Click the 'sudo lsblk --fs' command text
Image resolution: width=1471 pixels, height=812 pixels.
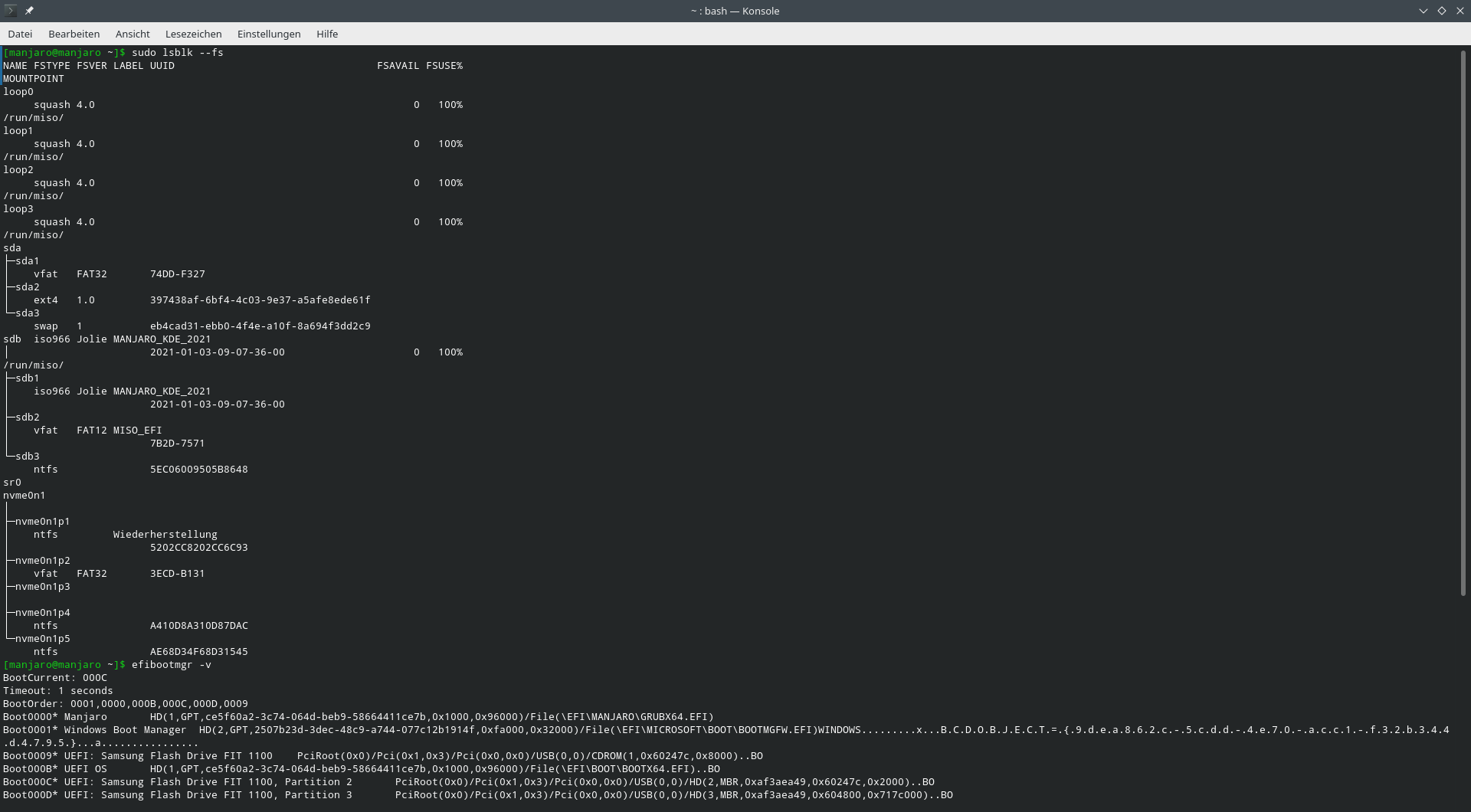(x=178, y=53)
